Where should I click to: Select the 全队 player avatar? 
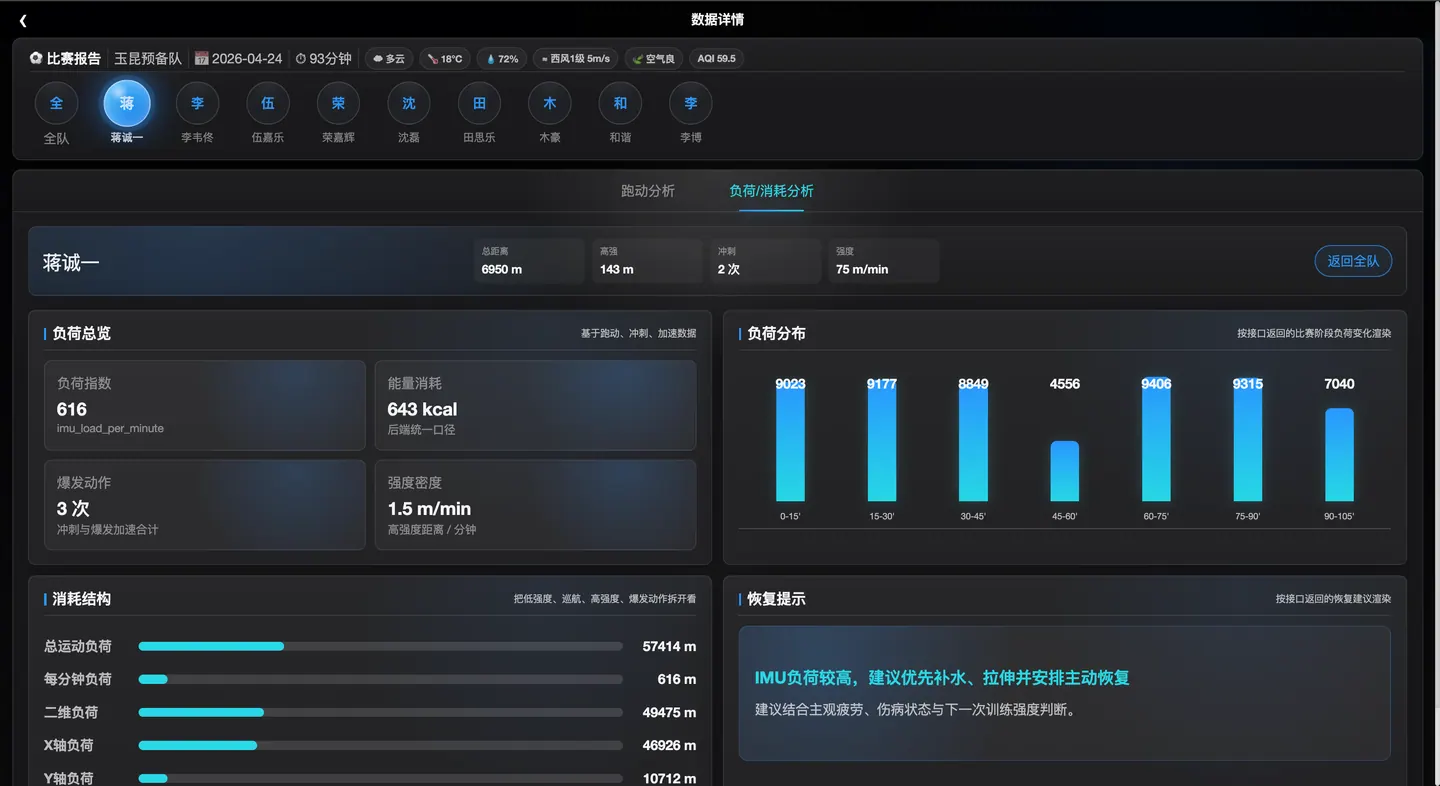click(56, 103)
